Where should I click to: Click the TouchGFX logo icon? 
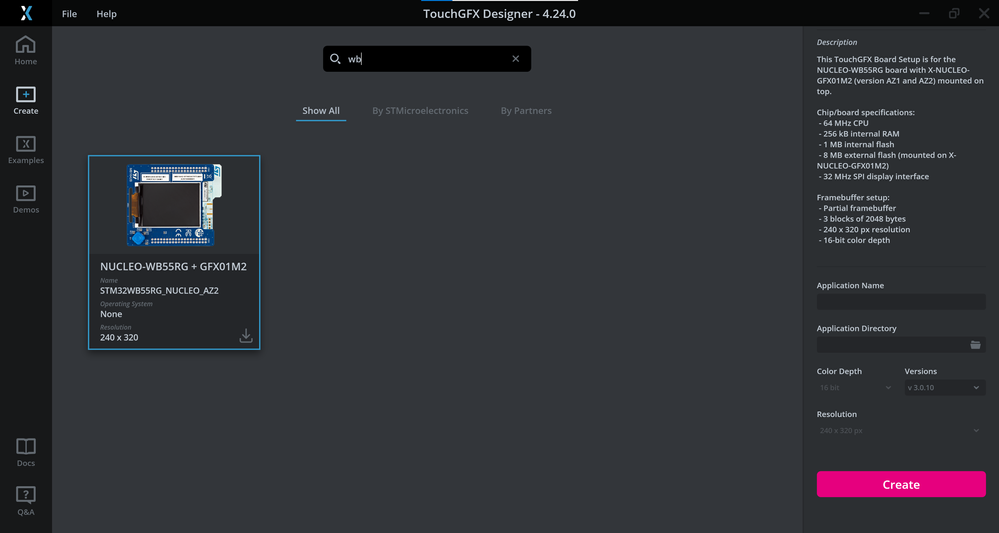click(26, 13)
